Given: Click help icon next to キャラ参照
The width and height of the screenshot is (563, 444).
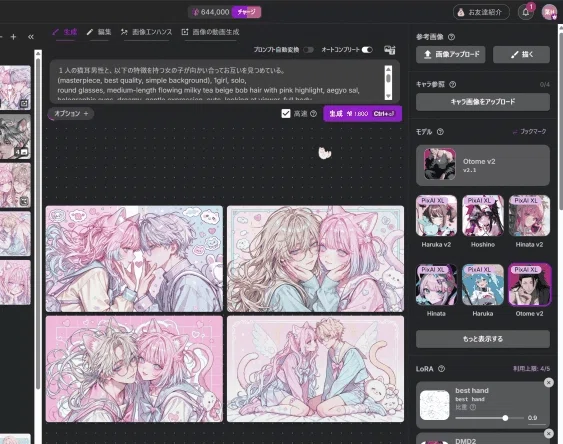Looking at the screenshot, I should 453,84.
